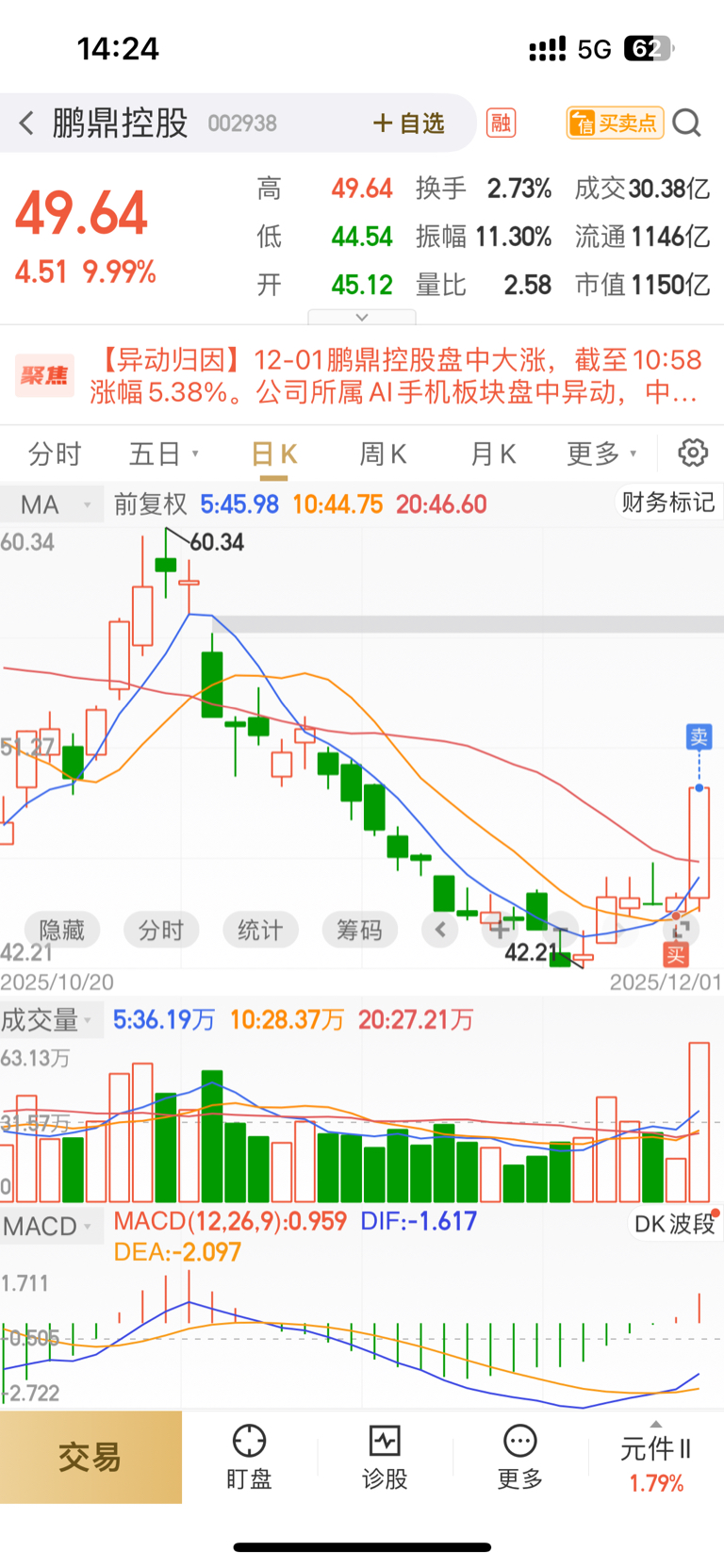This screenshot has height=1568, width=724.
Task: Toggle DK波段 band indicator
Action: pyautogui.click(x=674, y=1224)
